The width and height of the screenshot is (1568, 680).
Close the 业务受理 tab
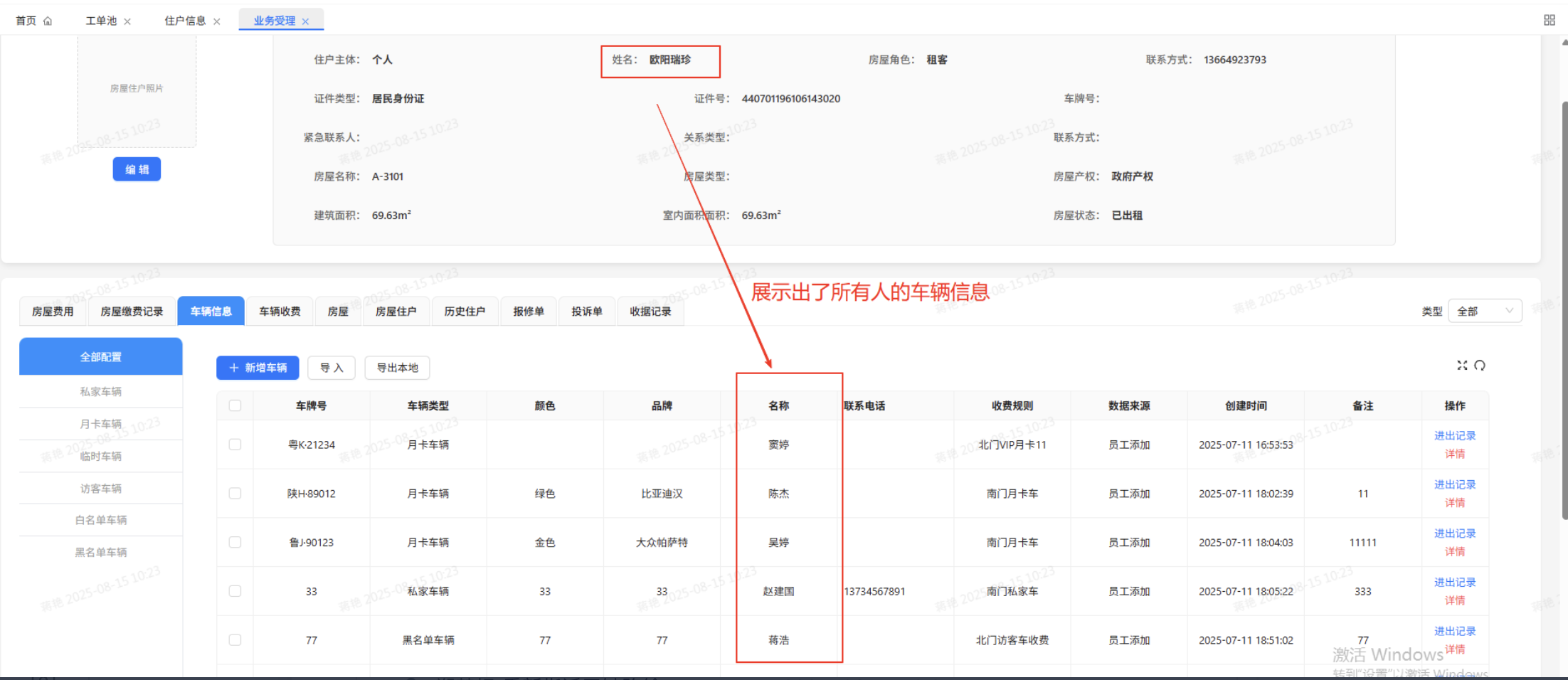[305, 21]
